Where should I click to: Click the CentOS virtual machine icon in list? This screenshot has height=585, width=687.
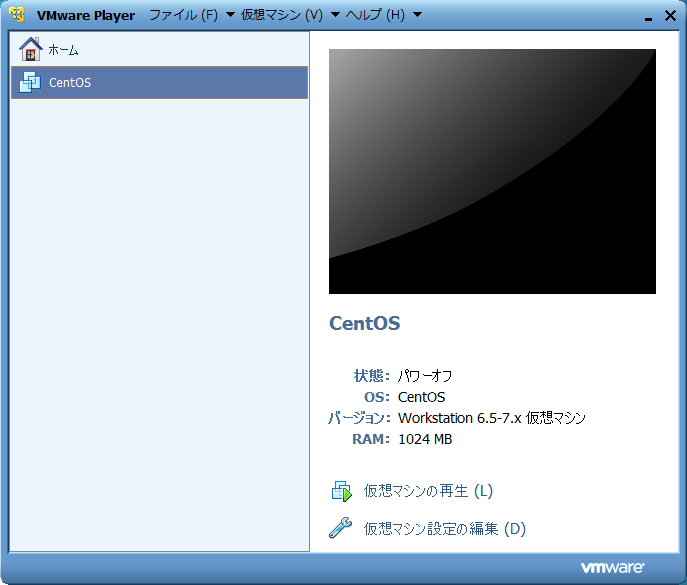click(x=31, y=82)
